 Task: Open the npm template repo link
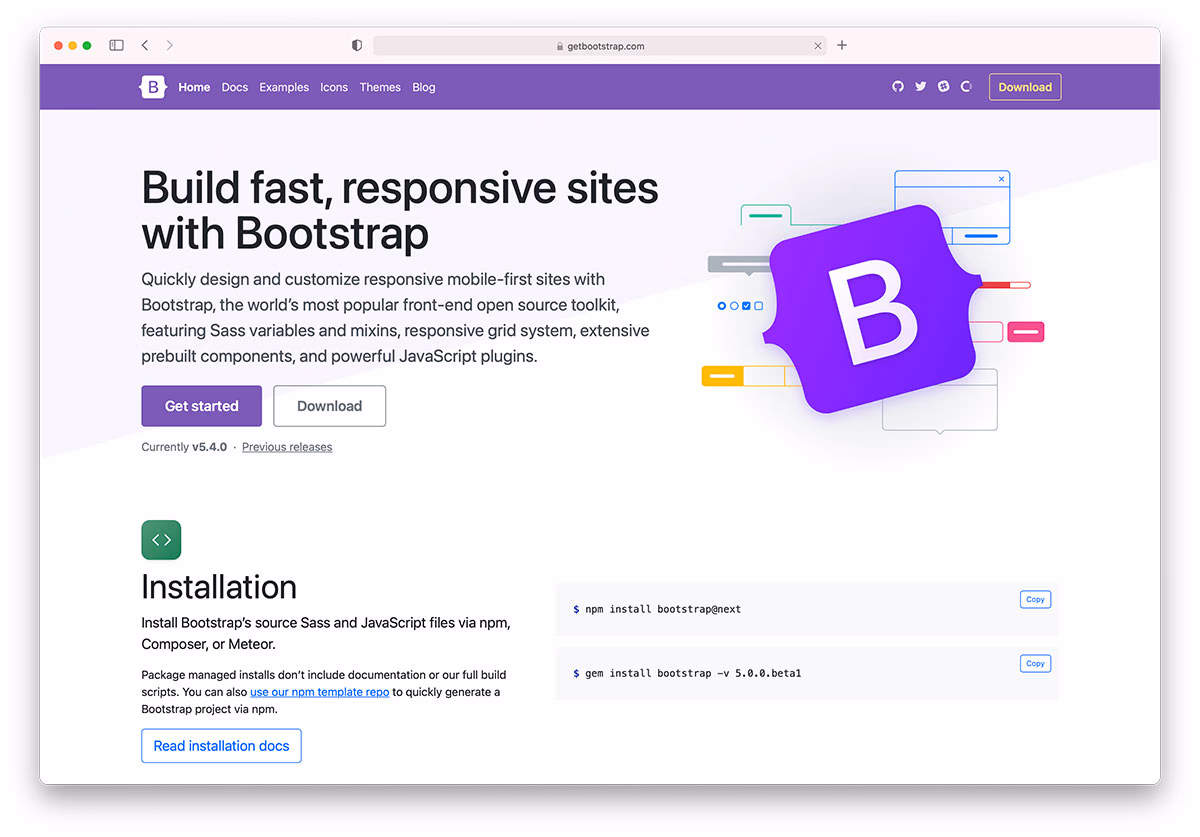point(320,692)
